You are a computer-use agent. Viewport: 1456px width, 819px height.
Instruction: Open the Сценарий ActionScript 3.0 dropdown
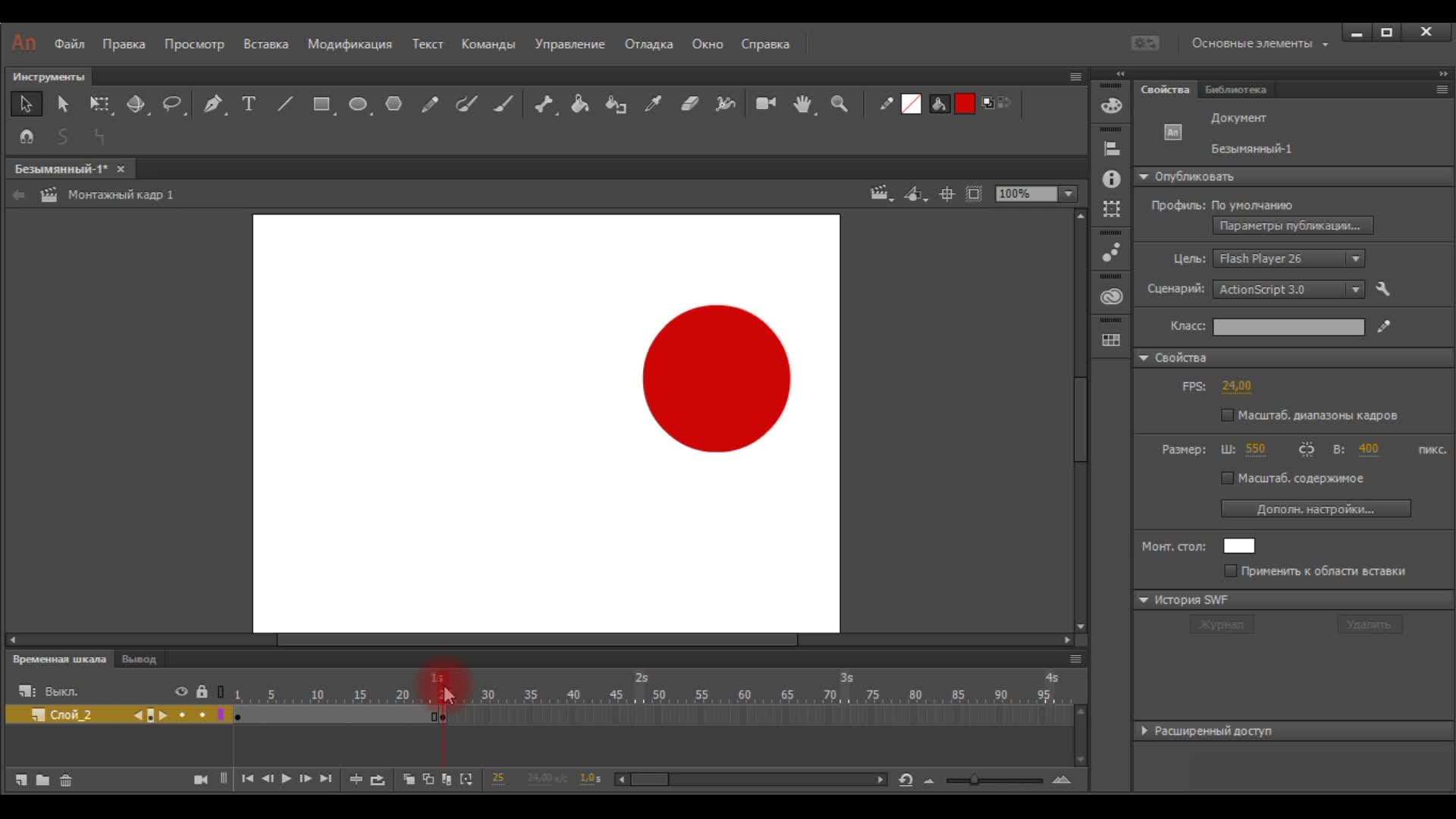point(1288,289)
